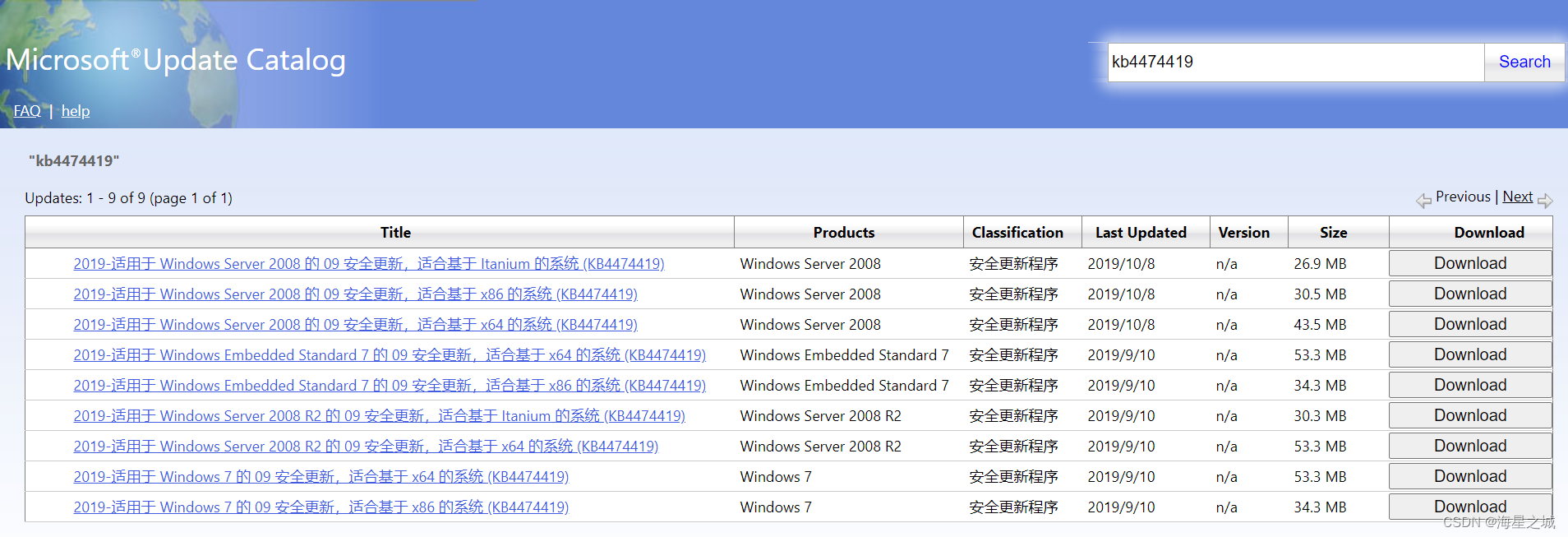Download the Windows 7 x64 update
The image size is (1568, 537).
1470,476
